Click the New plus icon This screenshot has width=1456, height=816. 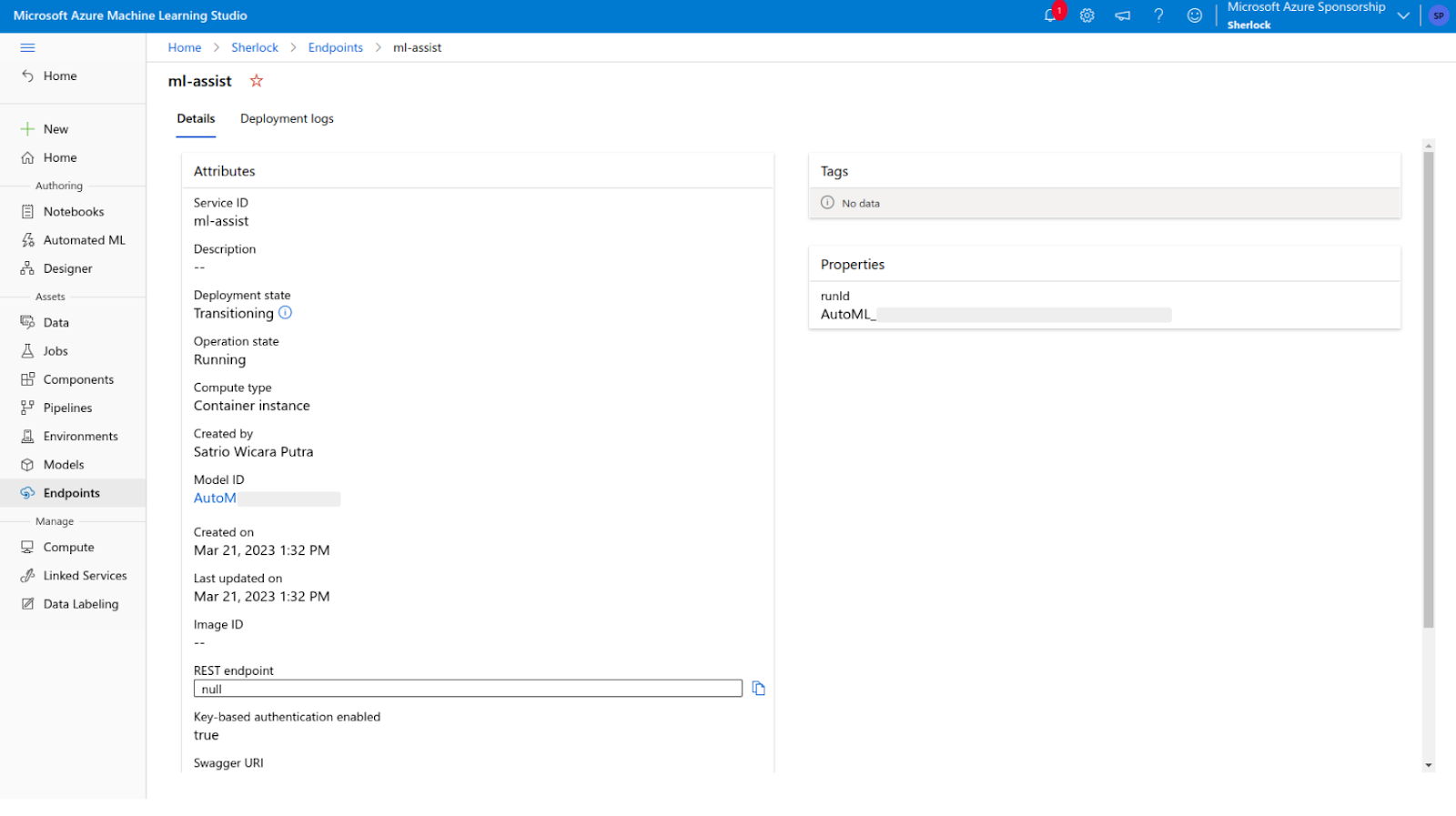tap(27, 129)
